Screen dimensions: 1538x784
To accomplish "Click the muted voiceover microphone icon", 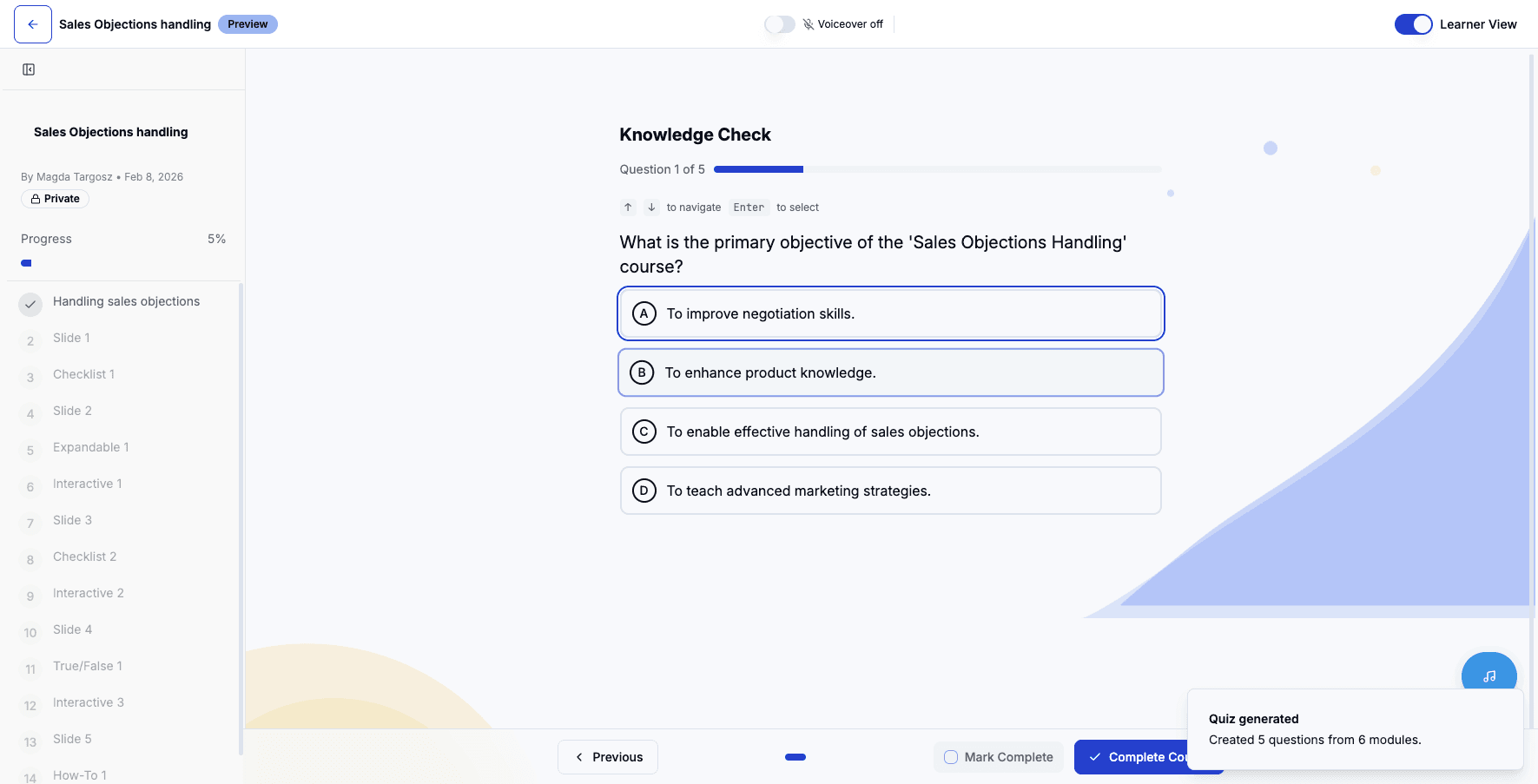I will coord(808,23).
